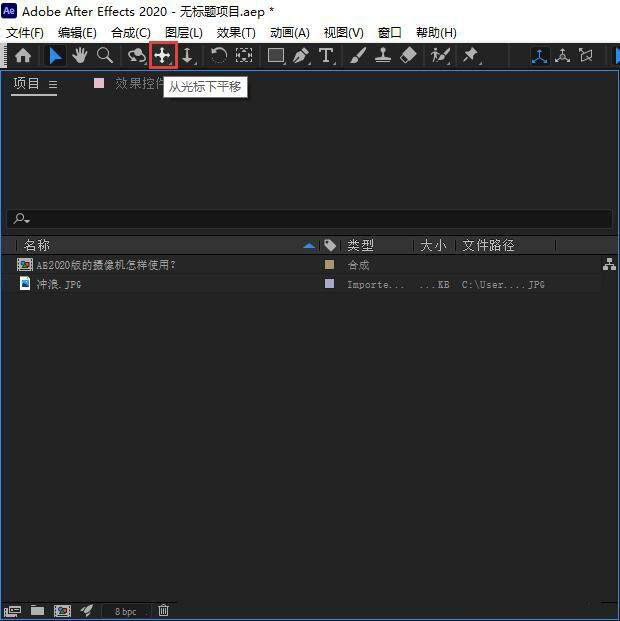The width and height of the screenshot is (620, 621).
Task: Click the 'Importe...' type cell of 冲浪.JPG
Action: (376, 284)
